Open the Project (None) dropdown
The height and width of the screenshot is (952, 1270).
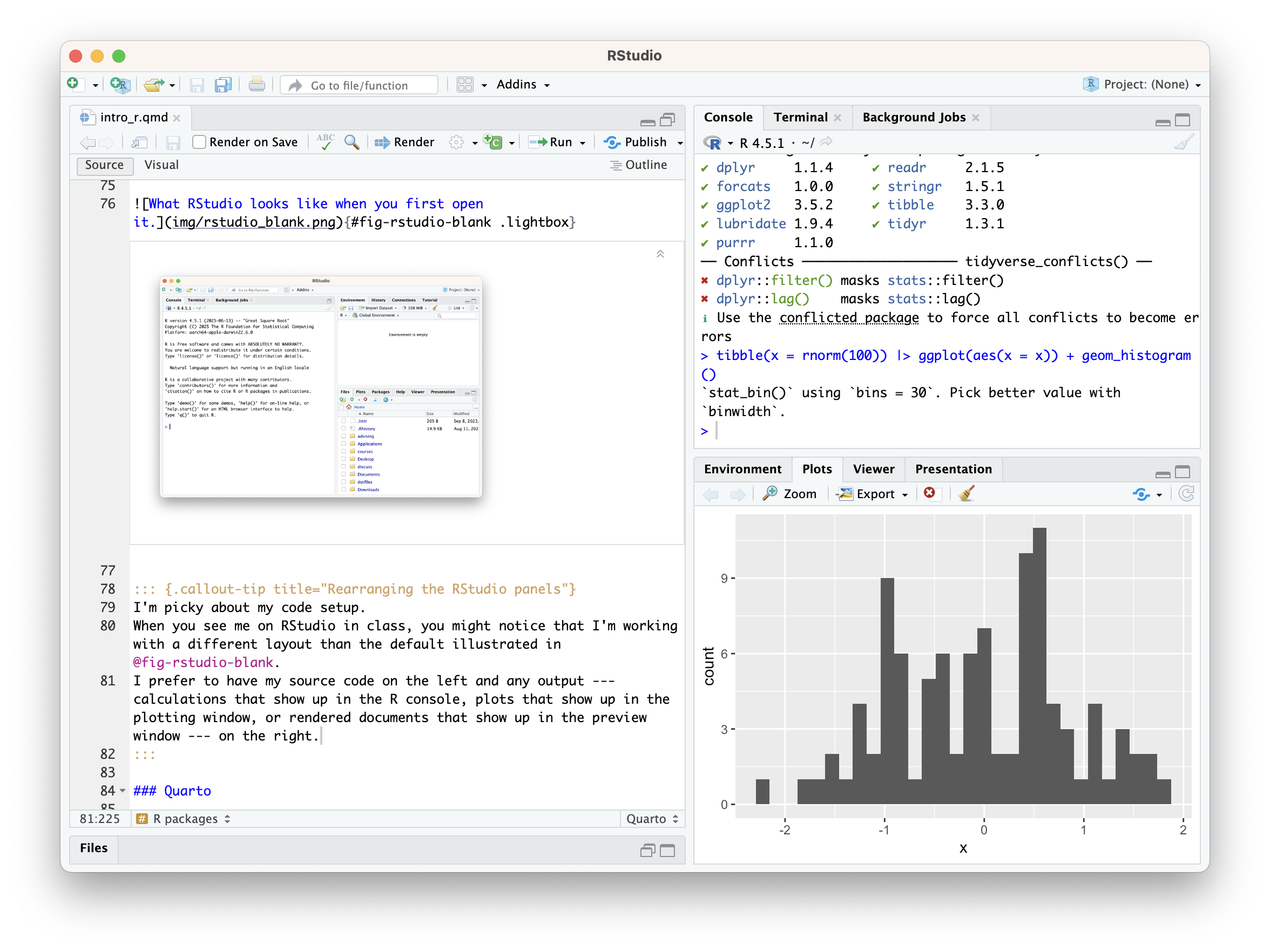(1141, 84)
